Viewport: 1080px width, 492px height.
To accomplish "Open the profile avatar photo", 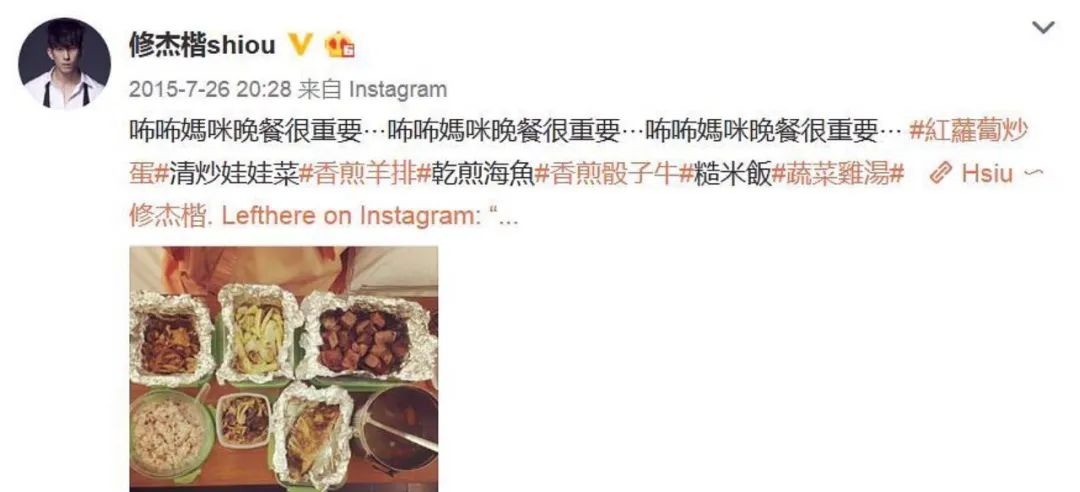I will click(x=64, y=63).
